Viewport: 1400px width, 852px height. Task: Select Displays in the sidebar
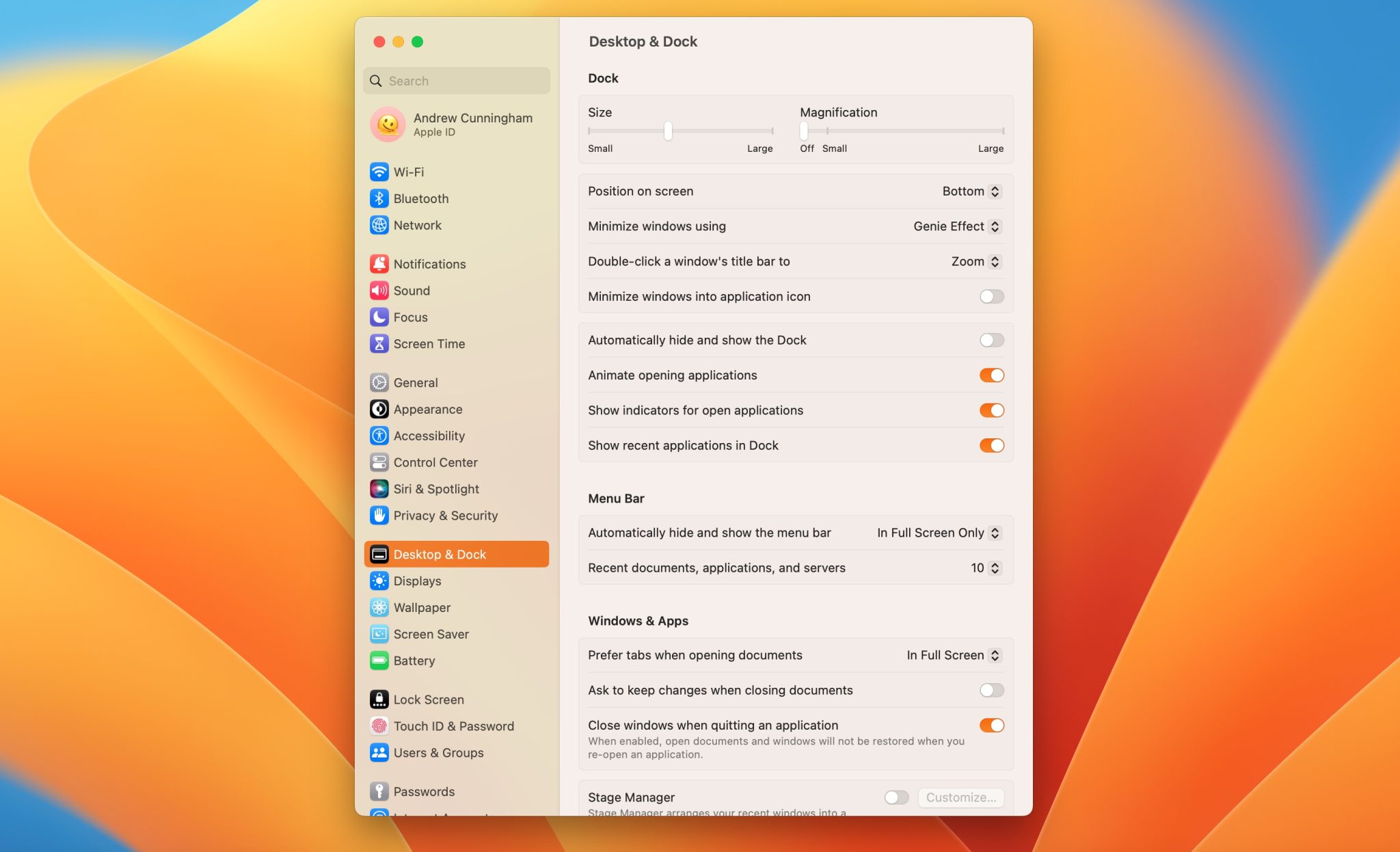coord(417,581)
